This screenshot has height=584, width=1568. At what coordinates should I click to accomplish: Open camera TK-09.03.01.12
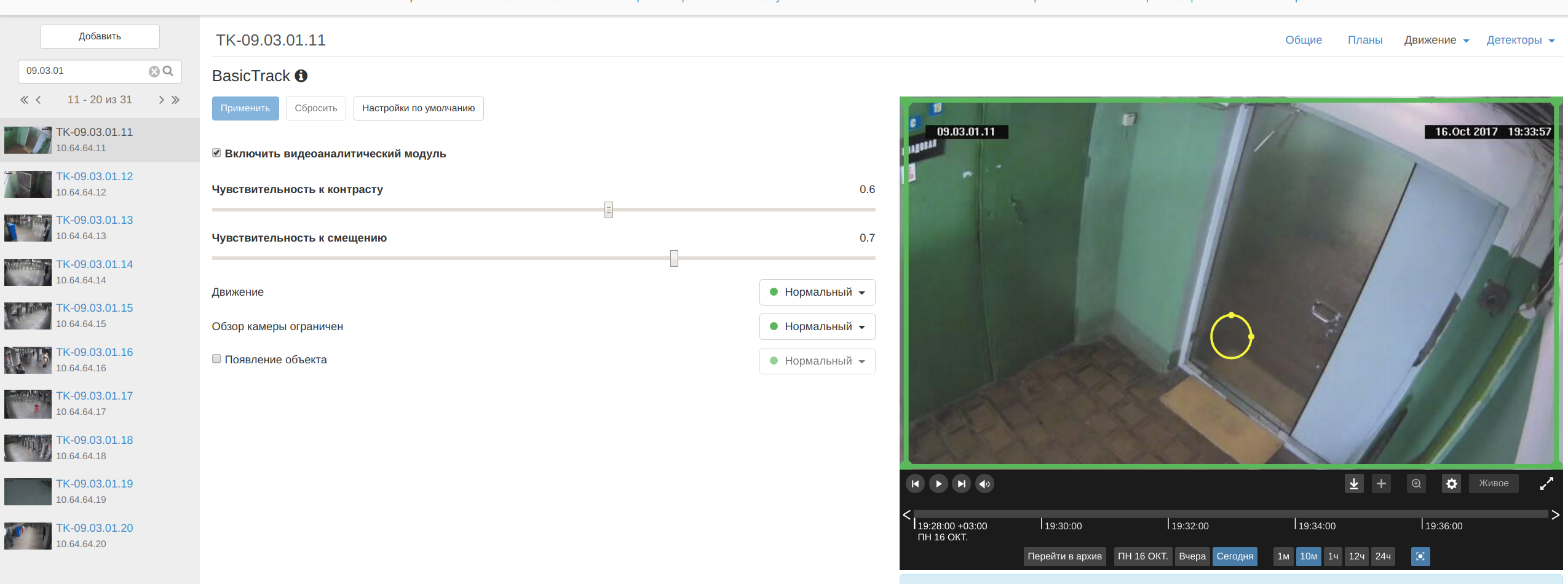pyautogui.click(x=94, y=176)
